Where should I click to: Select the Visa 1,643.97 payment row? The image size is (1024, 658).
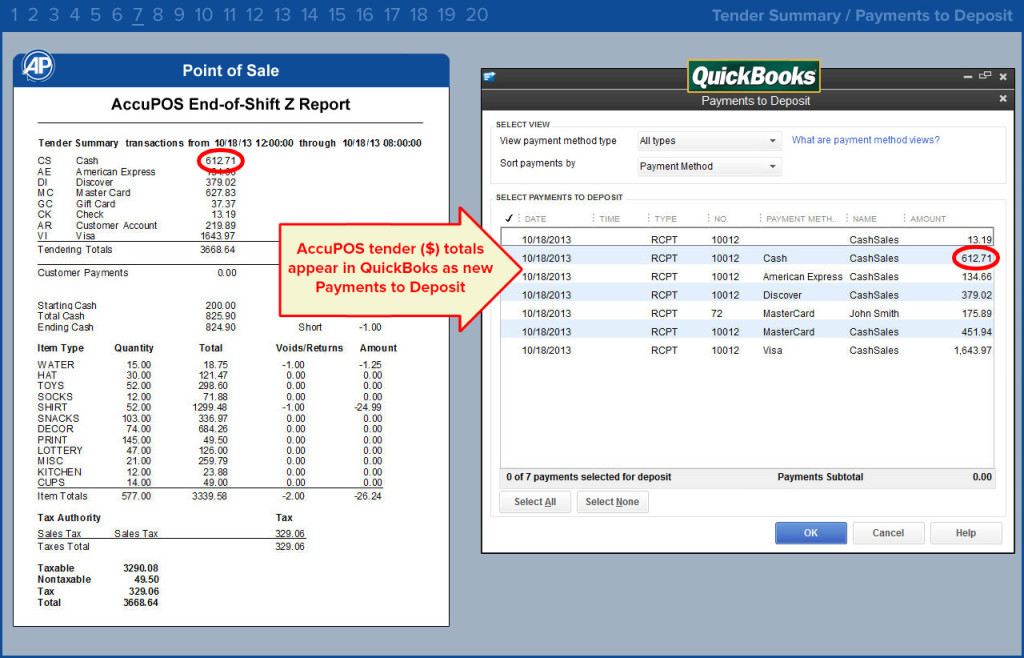point(747,350)
